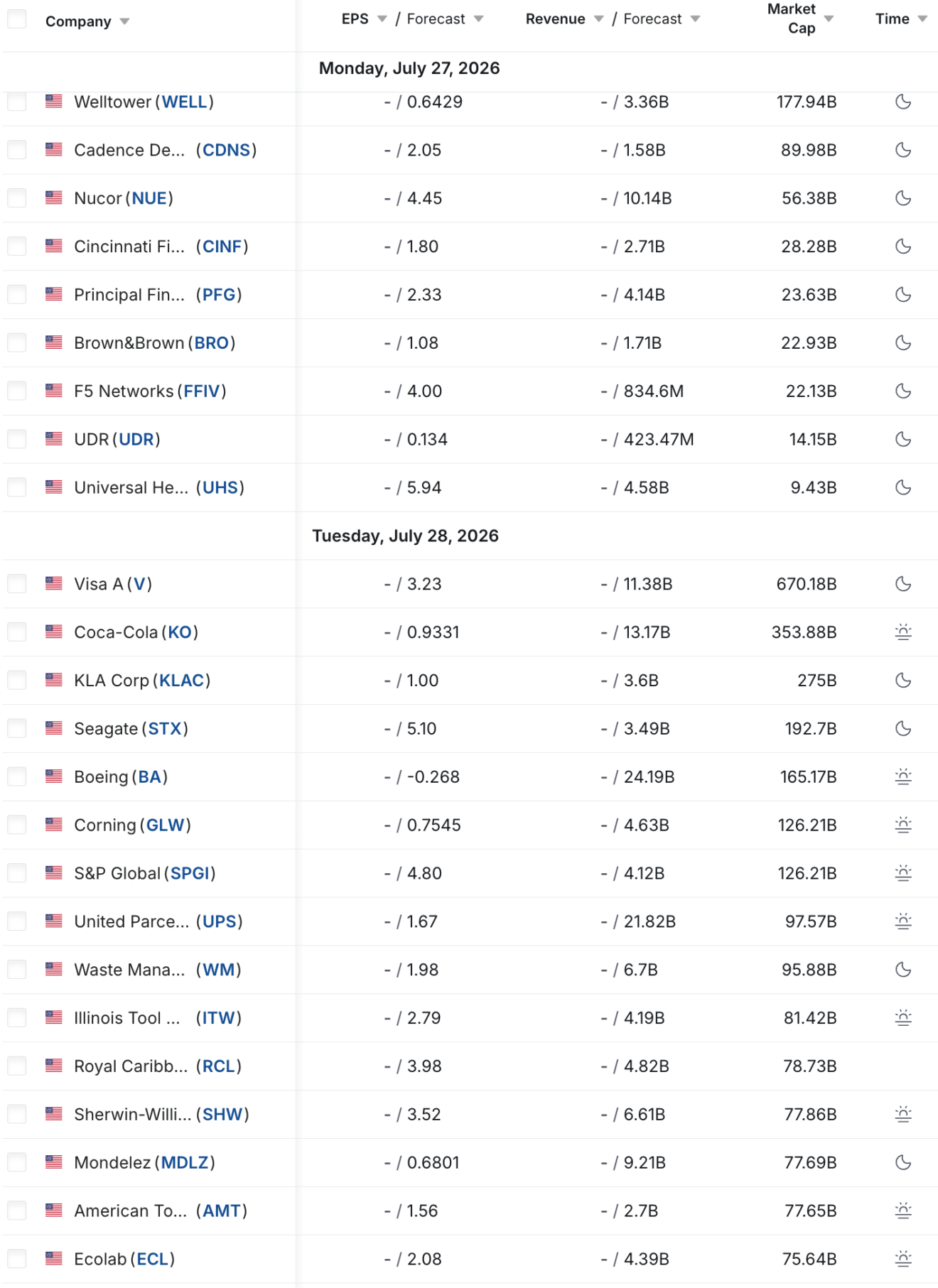Expand the Market Cap sort arrow
The width and height of the screenshot is (938, 1288).
pos(829,18)
